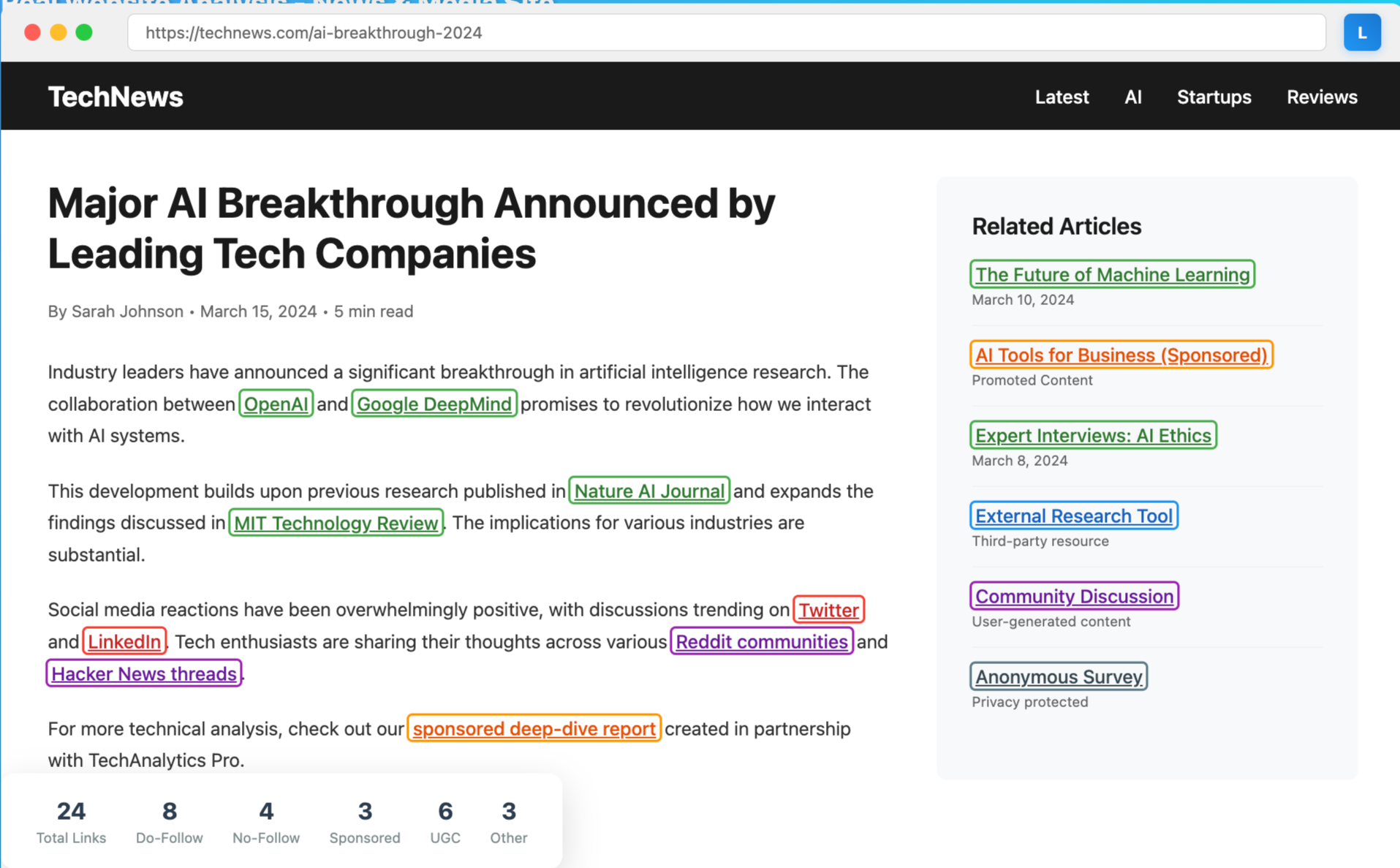
Task: Click the article headline text
Action: 412,228
